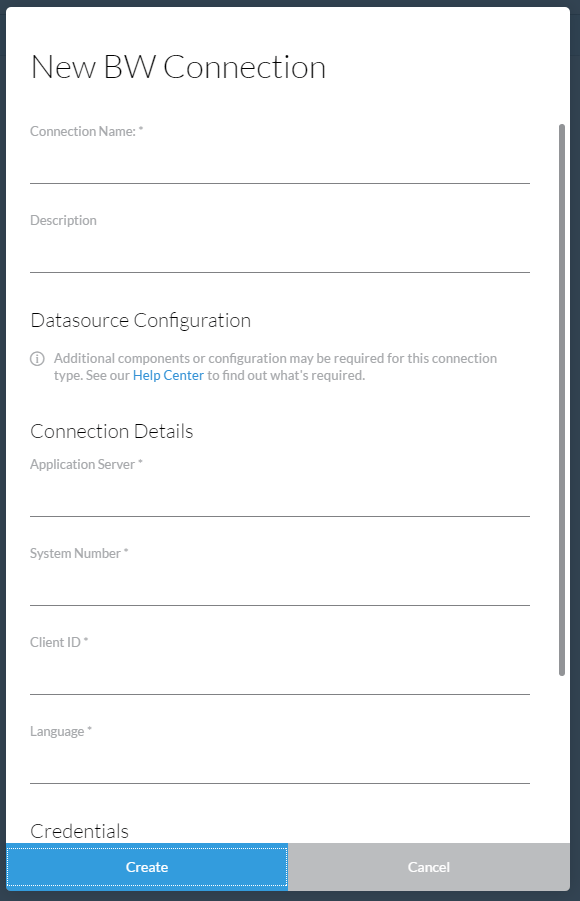Screen dimensions: 580x901
Task: Focus the Client ID input field
Action: tap(279, 676)
